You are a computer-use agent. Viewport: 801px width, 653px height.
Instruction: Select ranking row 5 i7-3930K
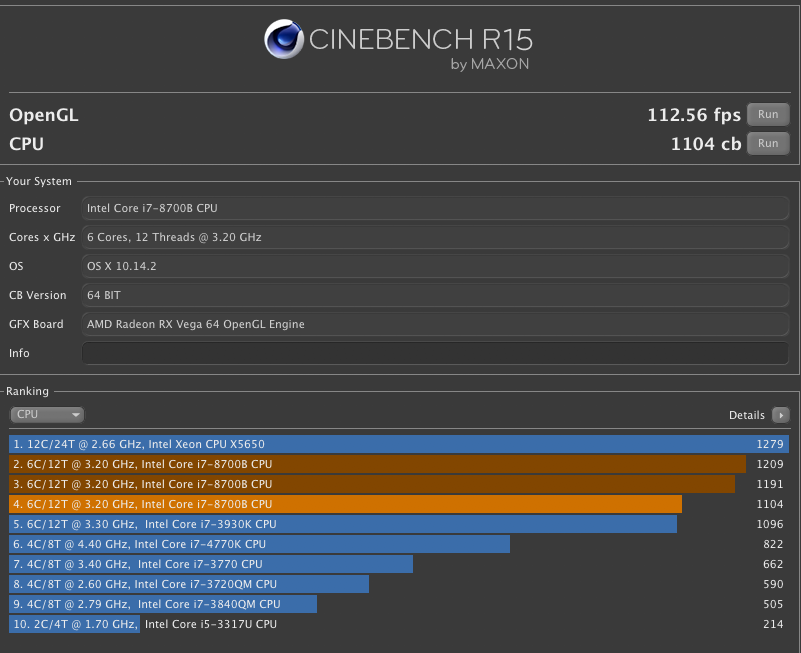(399, 524)
